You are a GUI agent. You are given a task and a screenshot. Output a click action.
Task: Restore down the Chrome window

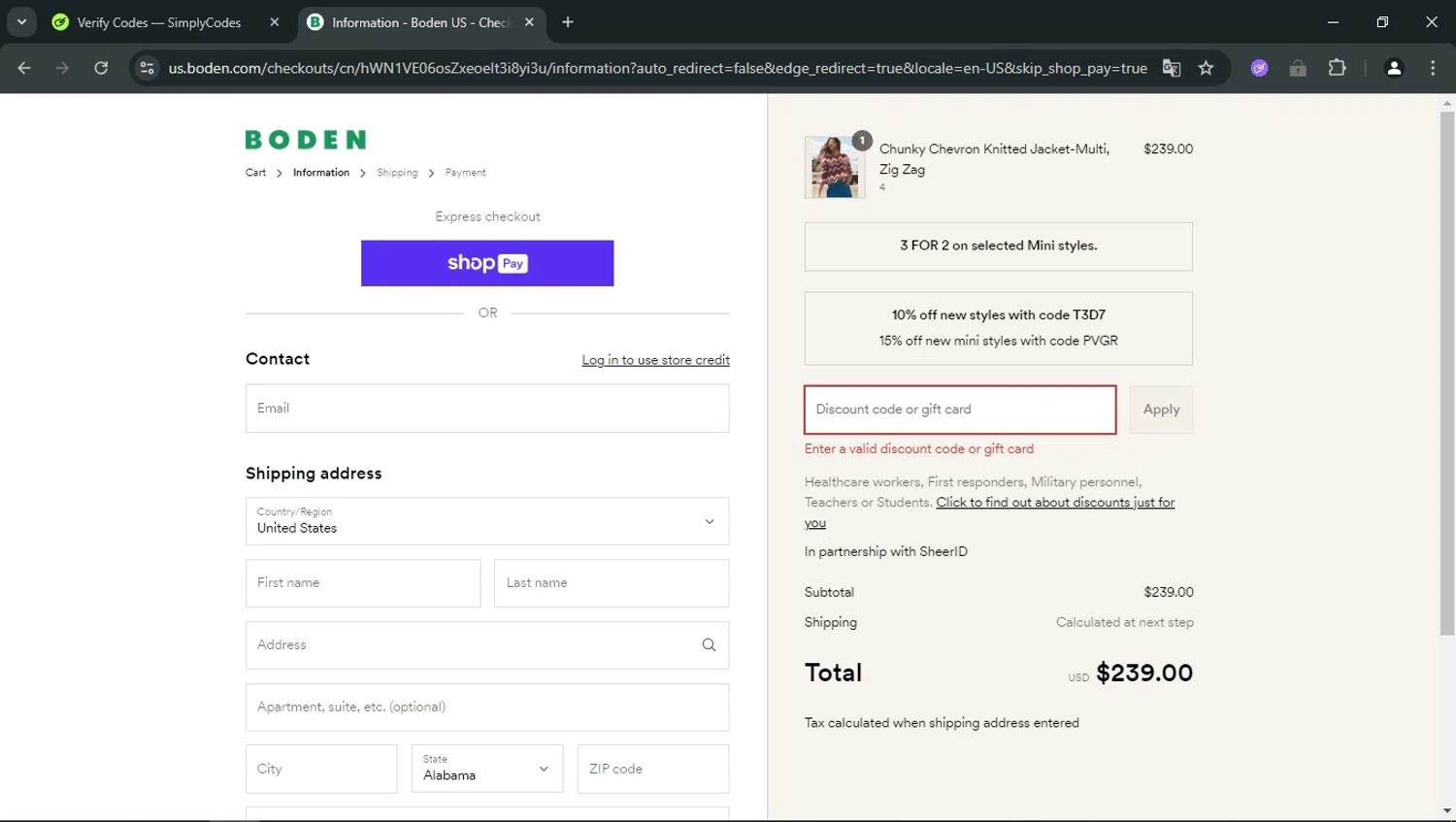(x=1382, y=21)
